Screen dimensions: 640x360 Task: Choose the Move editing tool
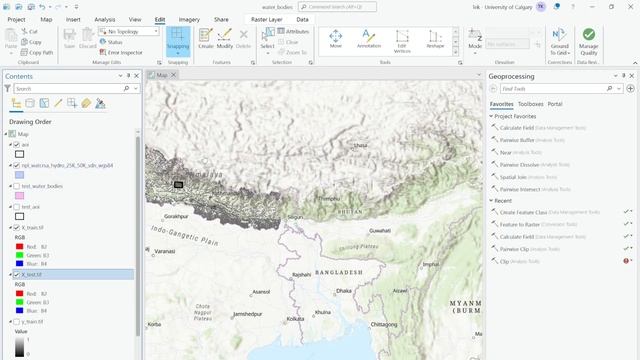point(336,38)
